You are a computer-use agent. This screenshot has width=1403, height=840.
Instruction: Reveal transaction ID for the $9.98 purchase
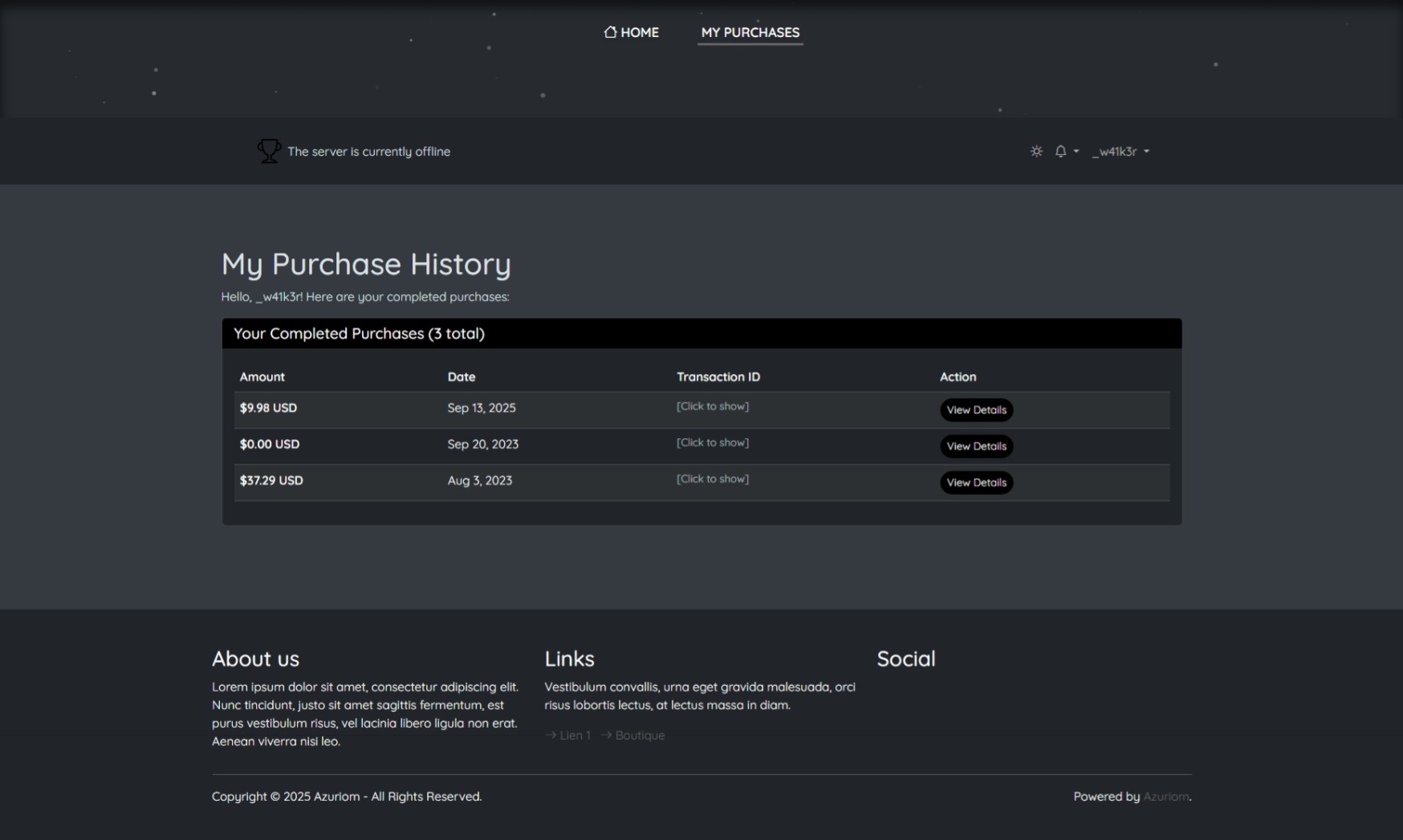[712, 406]
